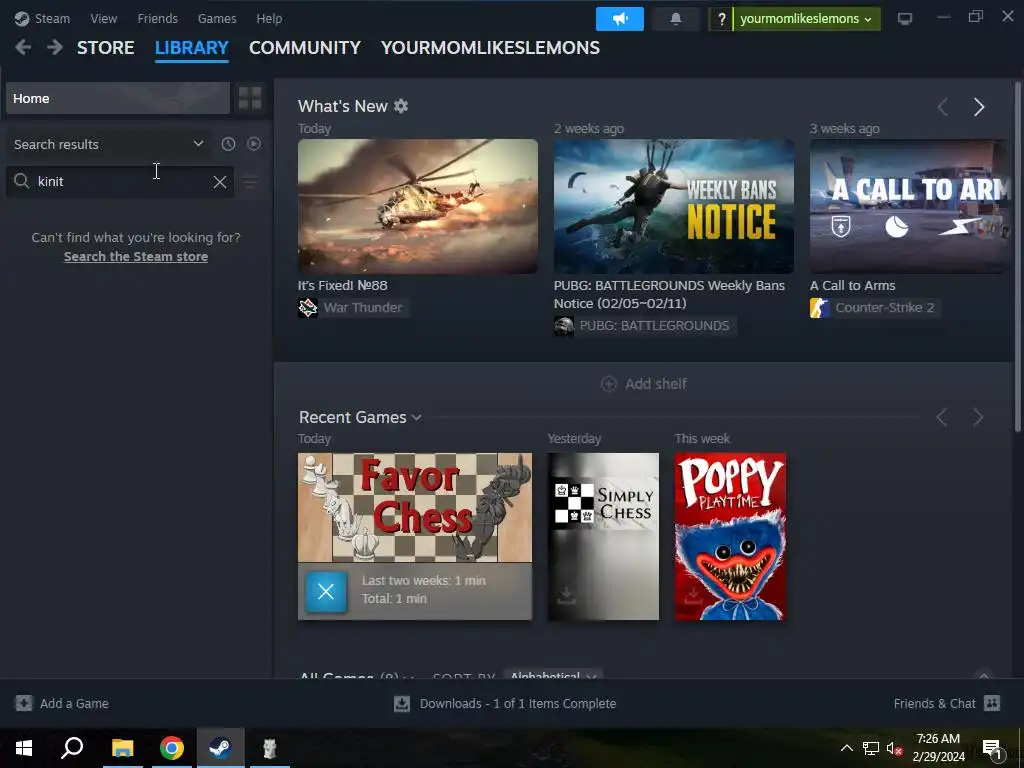Clear the kinit search text
This screenshot has width=1024, height=768.
pos(220,182)
